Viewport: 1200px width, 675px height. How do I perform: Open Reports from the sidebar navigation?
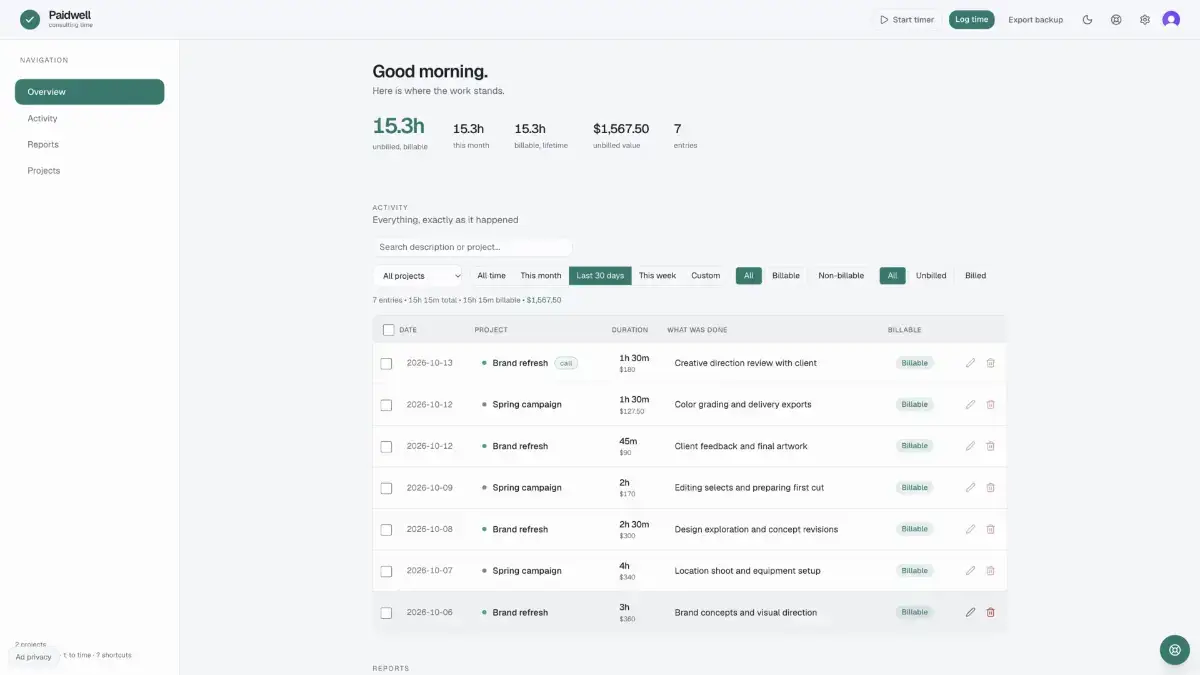click(90, 144)
